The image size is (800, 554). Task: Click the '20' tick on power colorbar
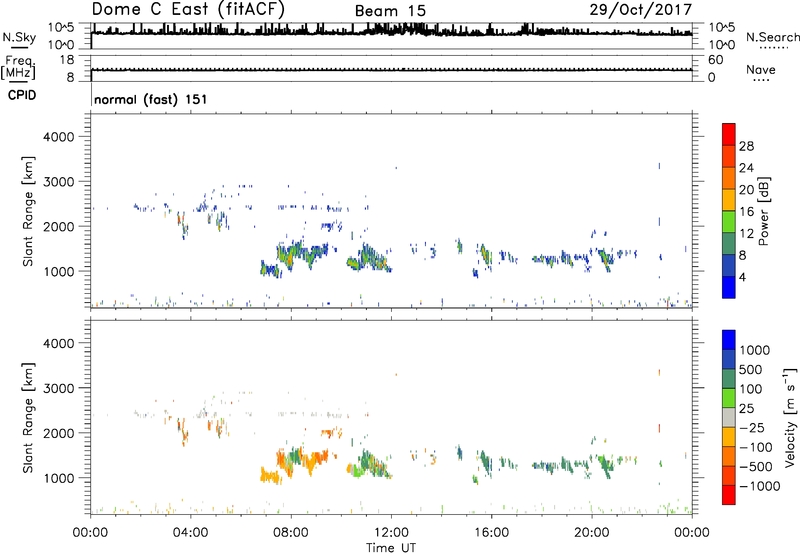[746, 190]
